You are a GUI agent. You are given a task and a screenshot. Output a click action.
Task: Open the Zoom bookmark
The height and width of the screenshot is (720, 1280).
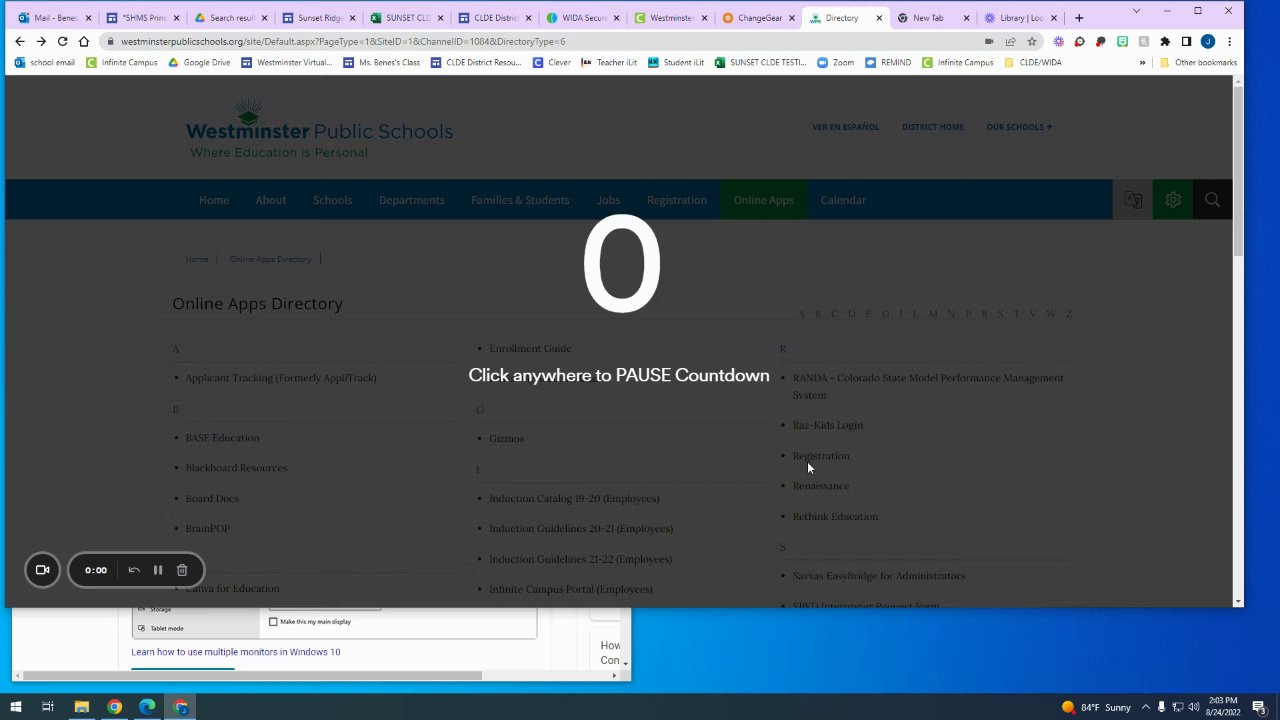[836, 62]
